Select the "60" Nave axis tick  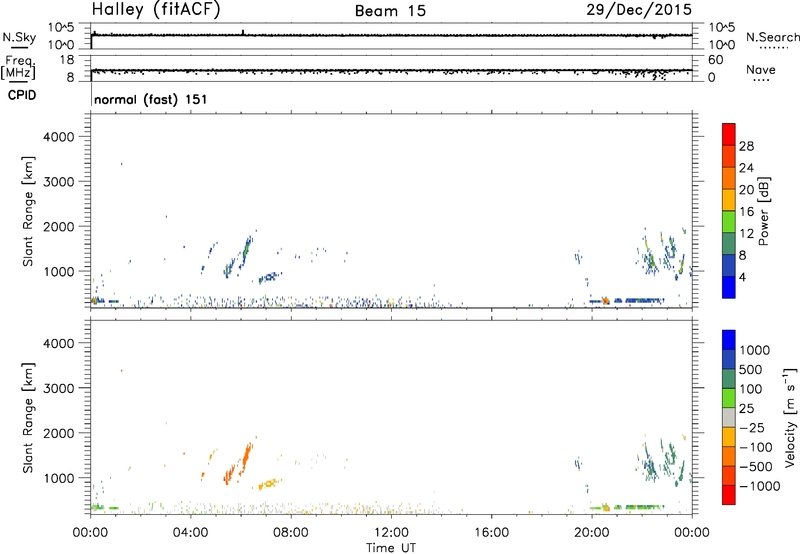pos(715,60)
